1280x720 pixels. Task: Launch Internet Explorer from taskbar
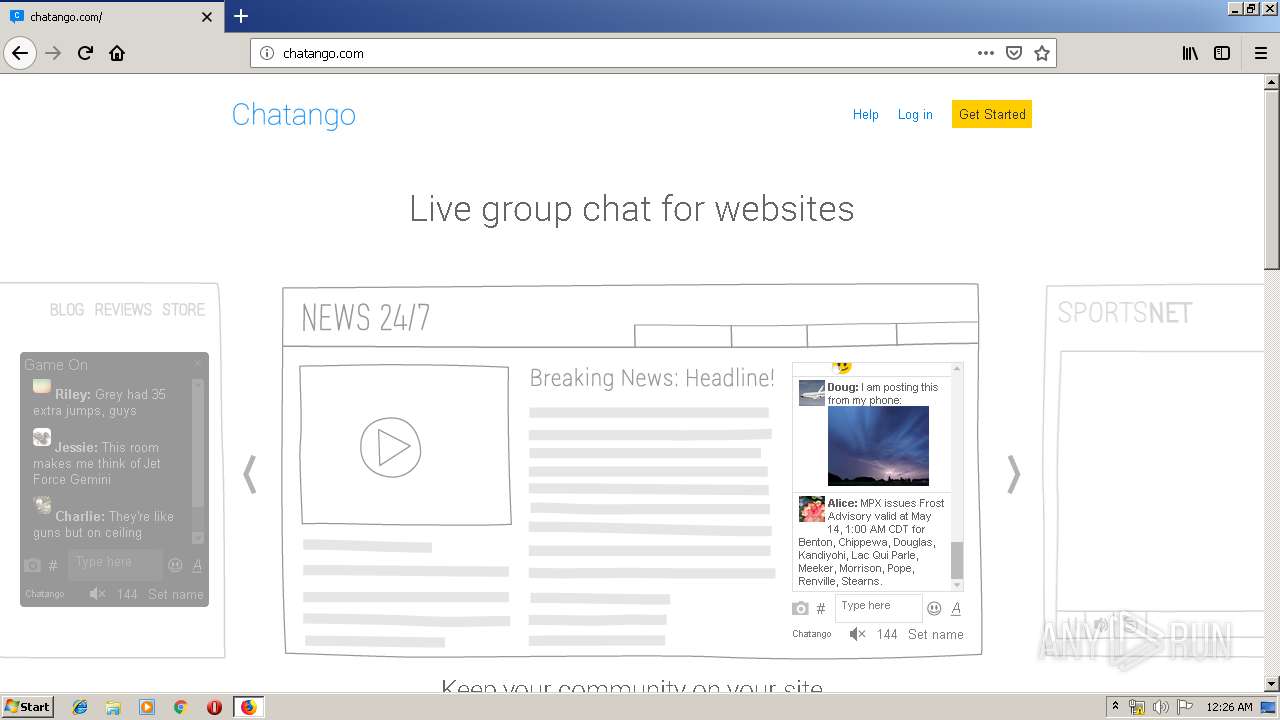(x=80, y=707)
